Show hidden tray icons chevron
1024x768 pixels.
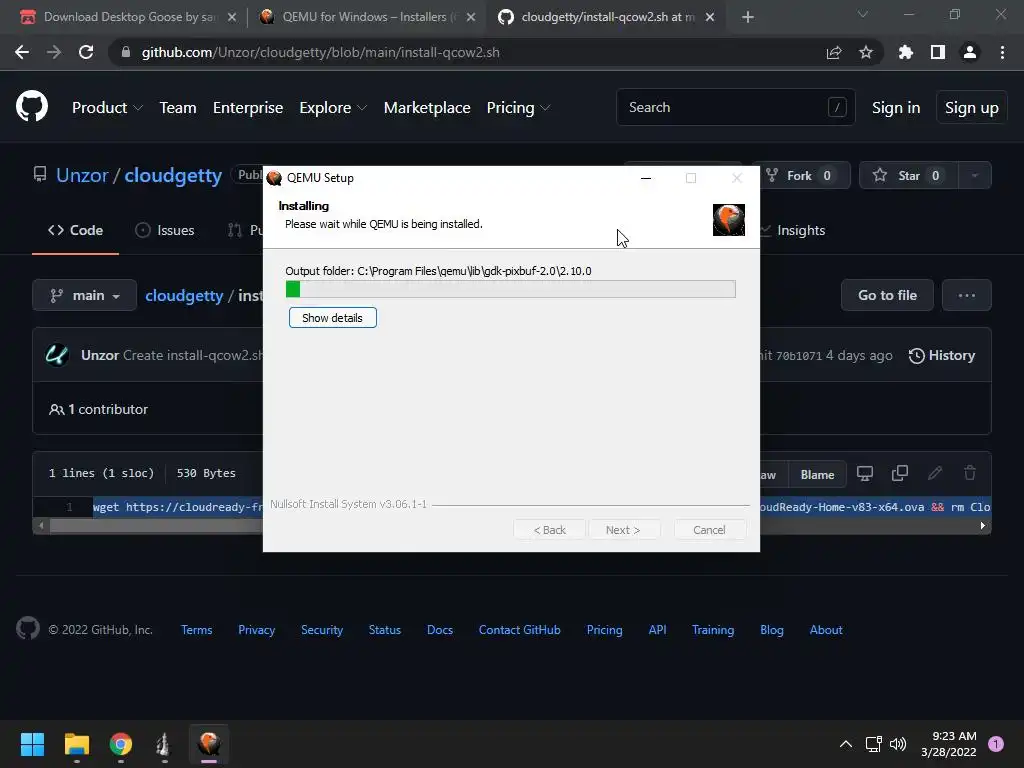coord(846,744)
